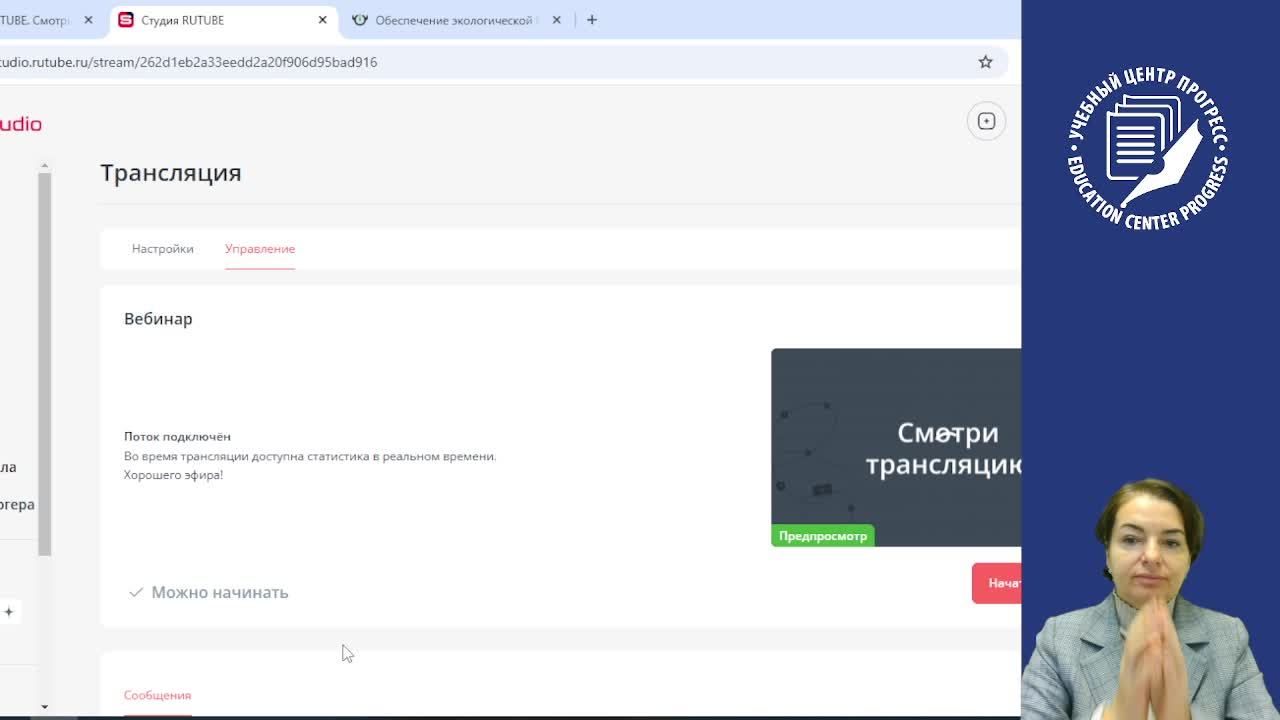Click the stream preview thumbnail
This screenshot has width=1280, height=720.
(896, 447)
